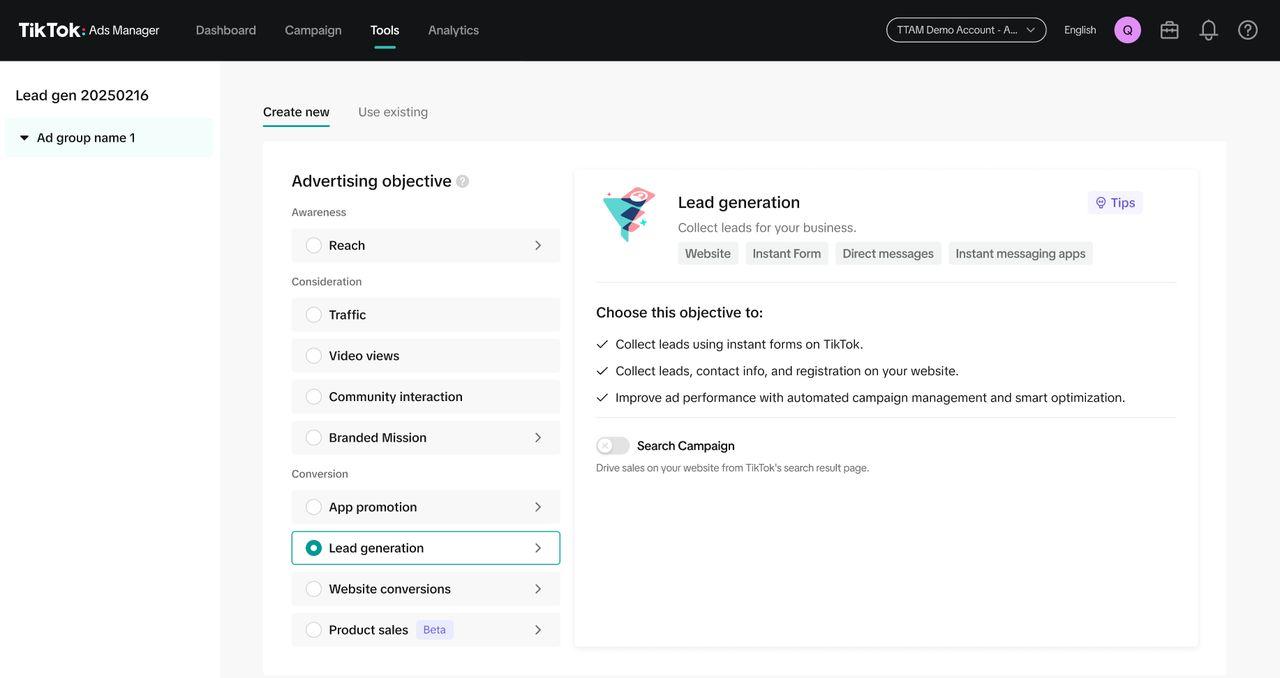This screenshot has width=1280, height=678.
Task: Collapse the Ad group name 1 tree item
Action: click(24, 138)
